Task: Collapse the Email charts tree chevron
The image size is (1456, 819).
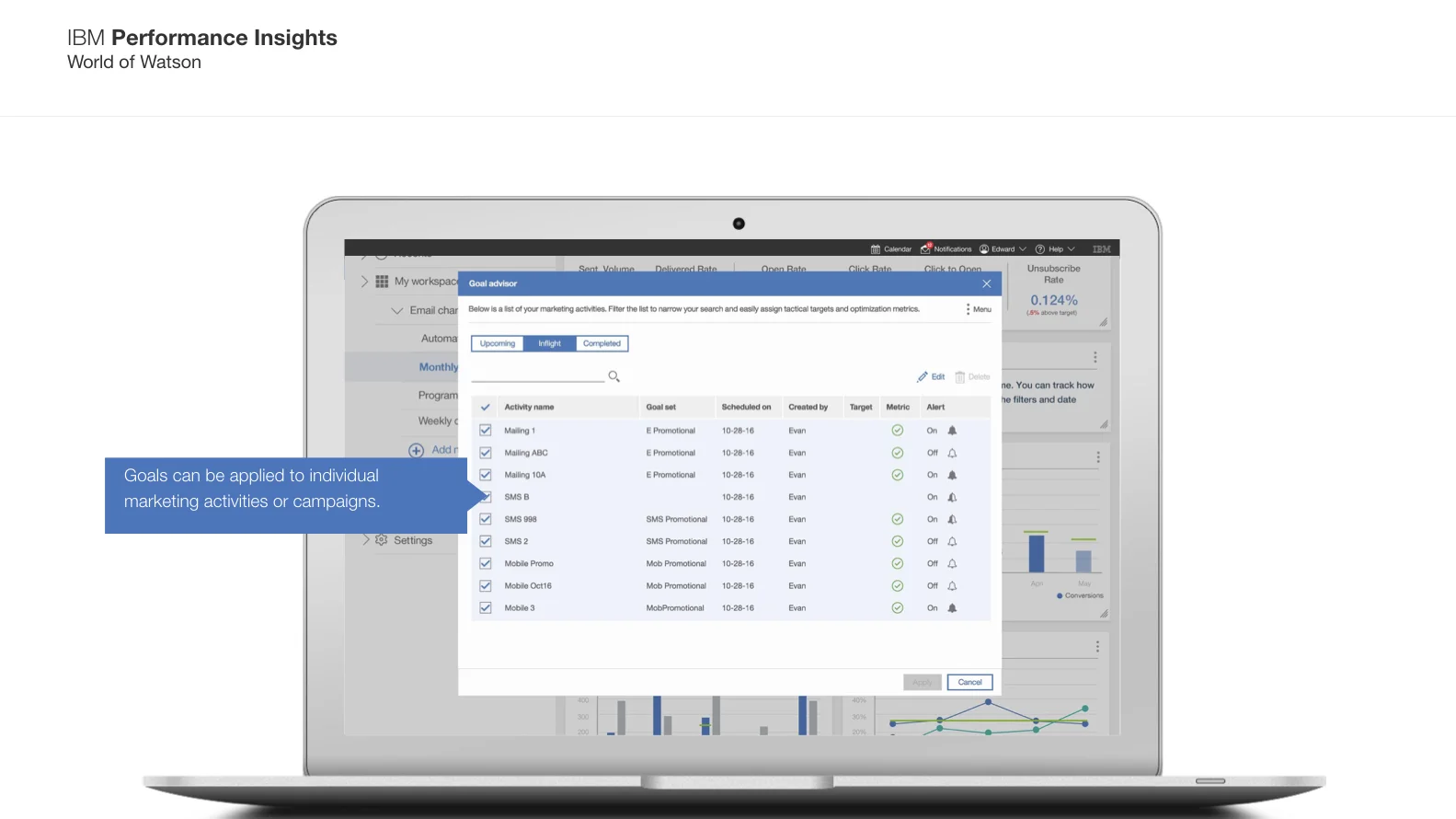Action: coord(397,311)
